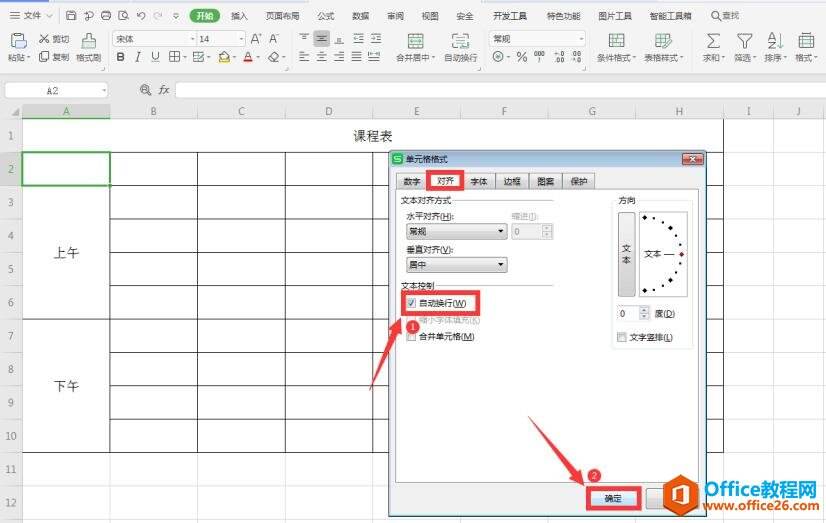
Task: Click the percent style % icon
Action: [521, 57]
